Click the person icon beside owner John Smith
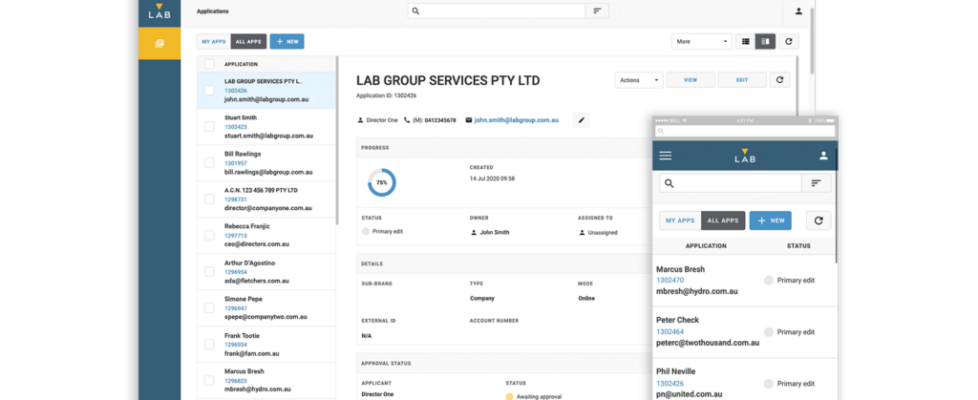 tap(473, 232)
